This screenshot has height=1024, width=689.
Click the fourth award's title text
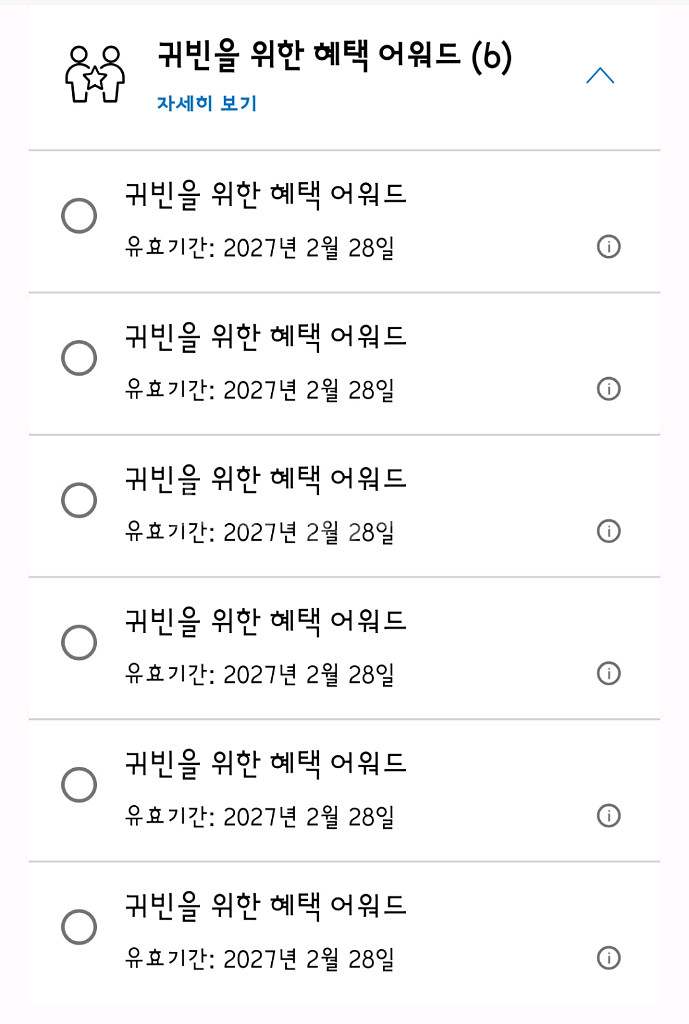tap(265, 621)
